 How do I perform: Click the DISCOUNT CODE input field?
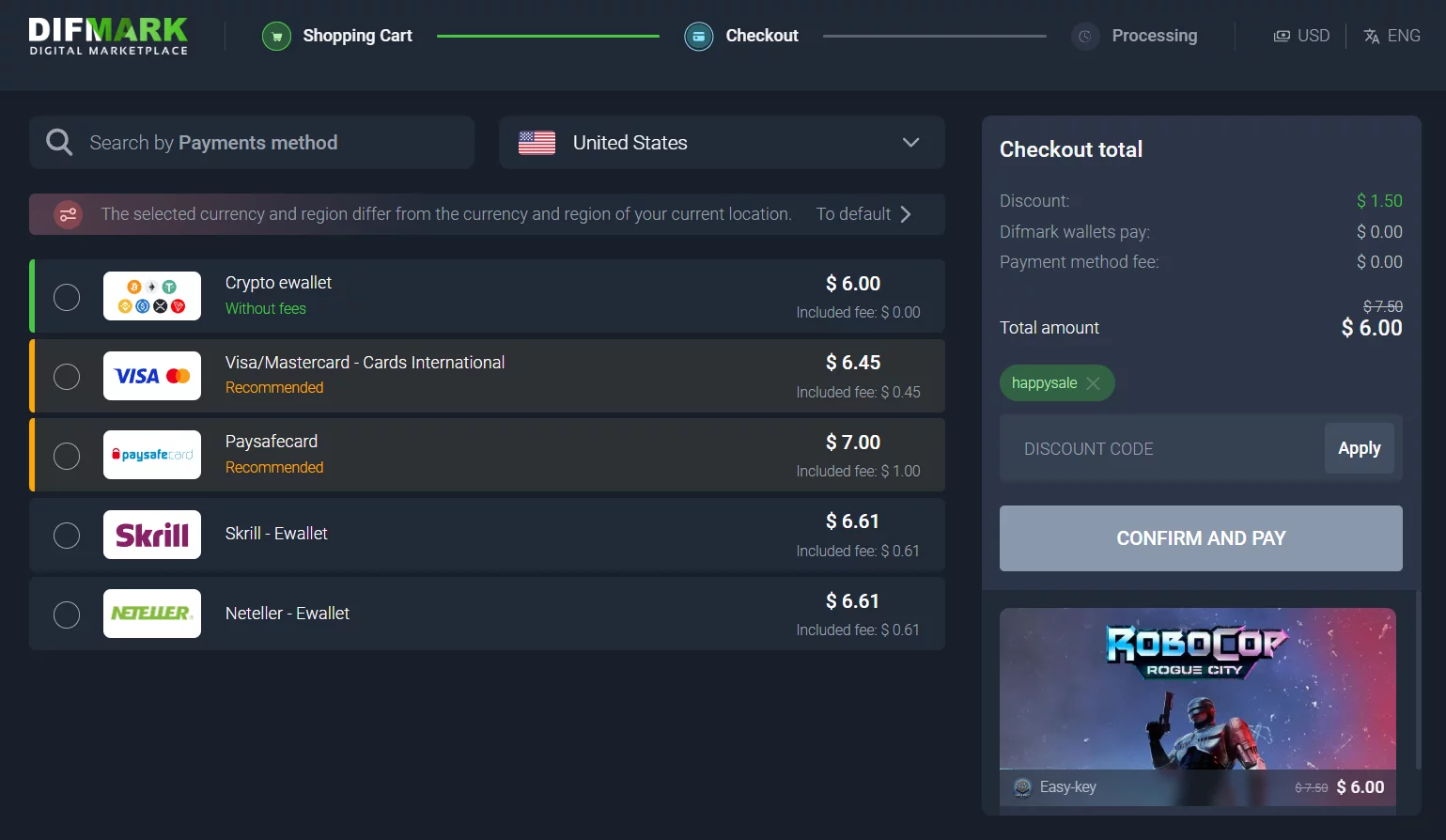coord(1163,449)
